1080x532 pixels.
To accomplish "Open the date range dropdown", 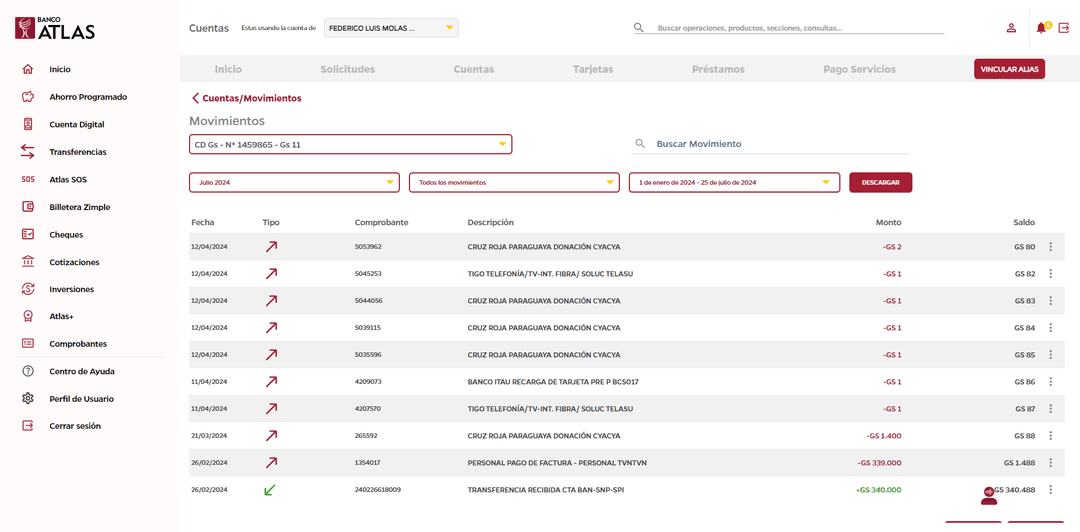I will [x=733, y=183].
